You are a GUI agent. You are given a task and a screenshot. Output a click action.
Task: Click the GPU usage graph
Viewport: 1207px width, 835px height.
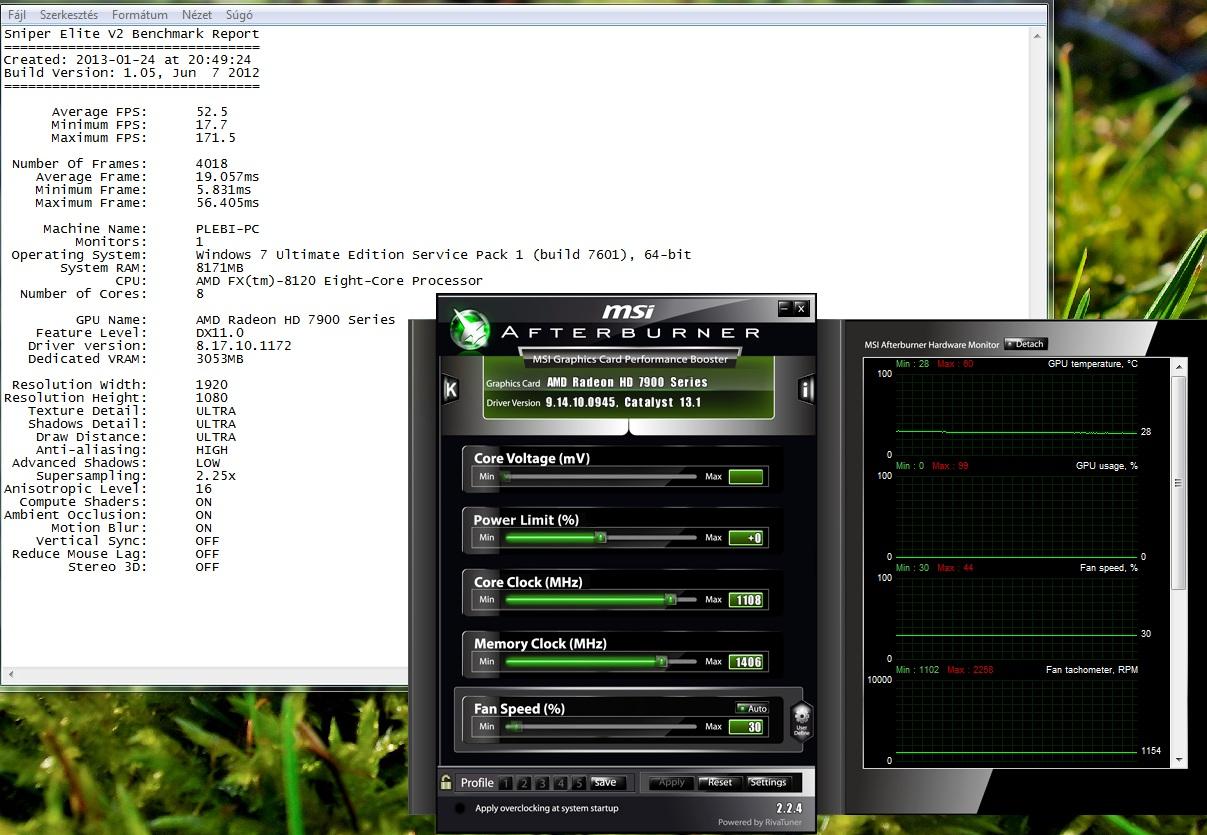pos(1018,515)
